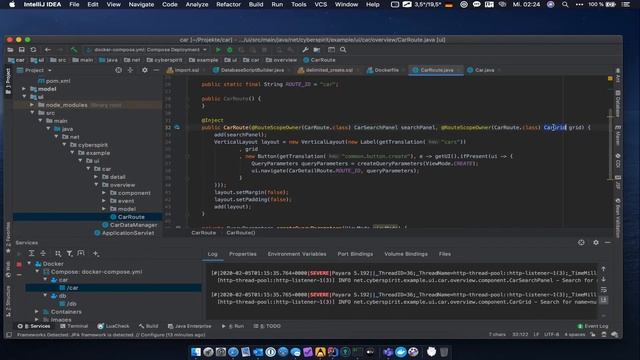The image size is (640, 360).
Task: Click the Group By icon in Services
Action: point(58,253)
